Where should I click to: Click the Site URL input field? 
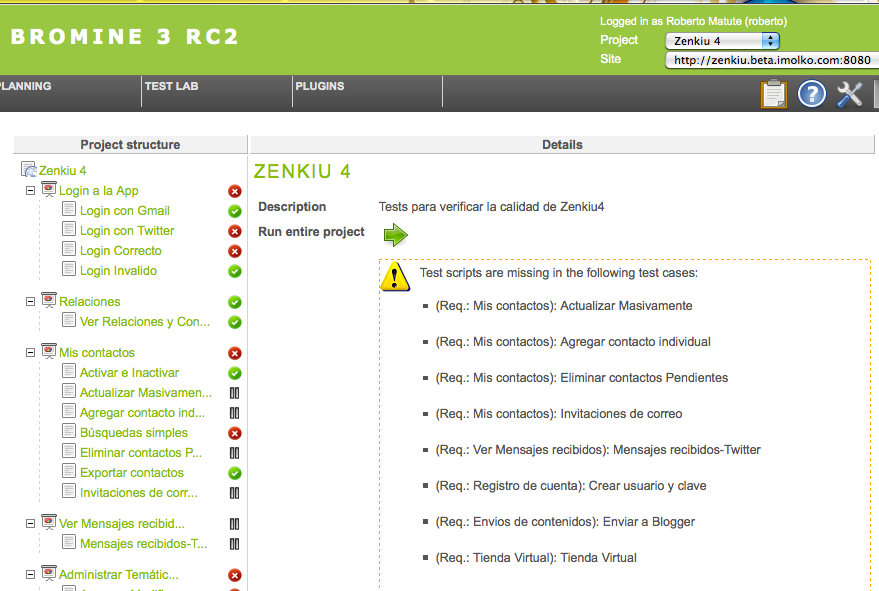(x=772, y=60)
